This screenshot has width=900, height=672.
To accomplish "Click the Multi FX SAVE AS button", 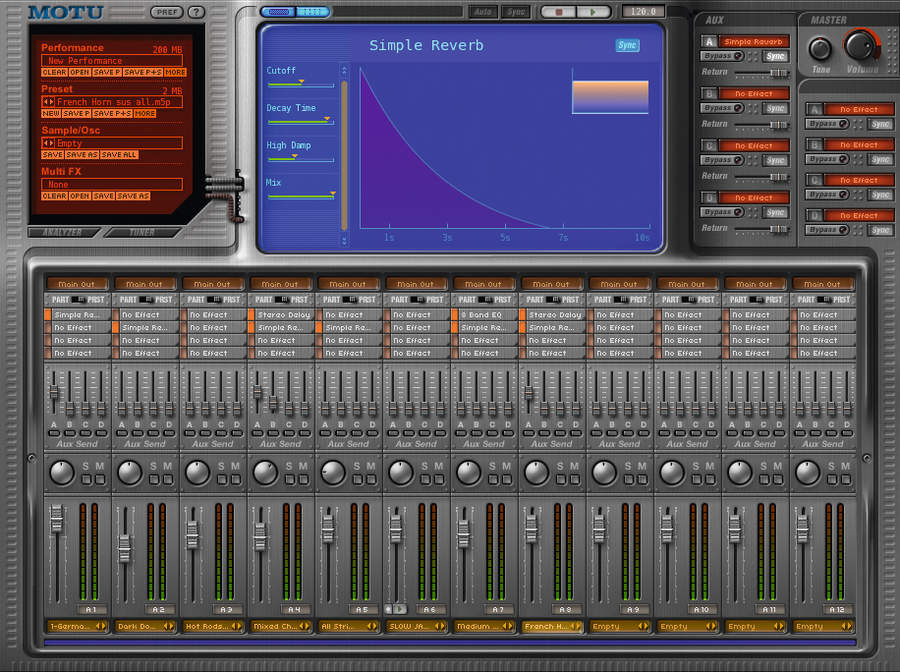I will pos(133,196).
